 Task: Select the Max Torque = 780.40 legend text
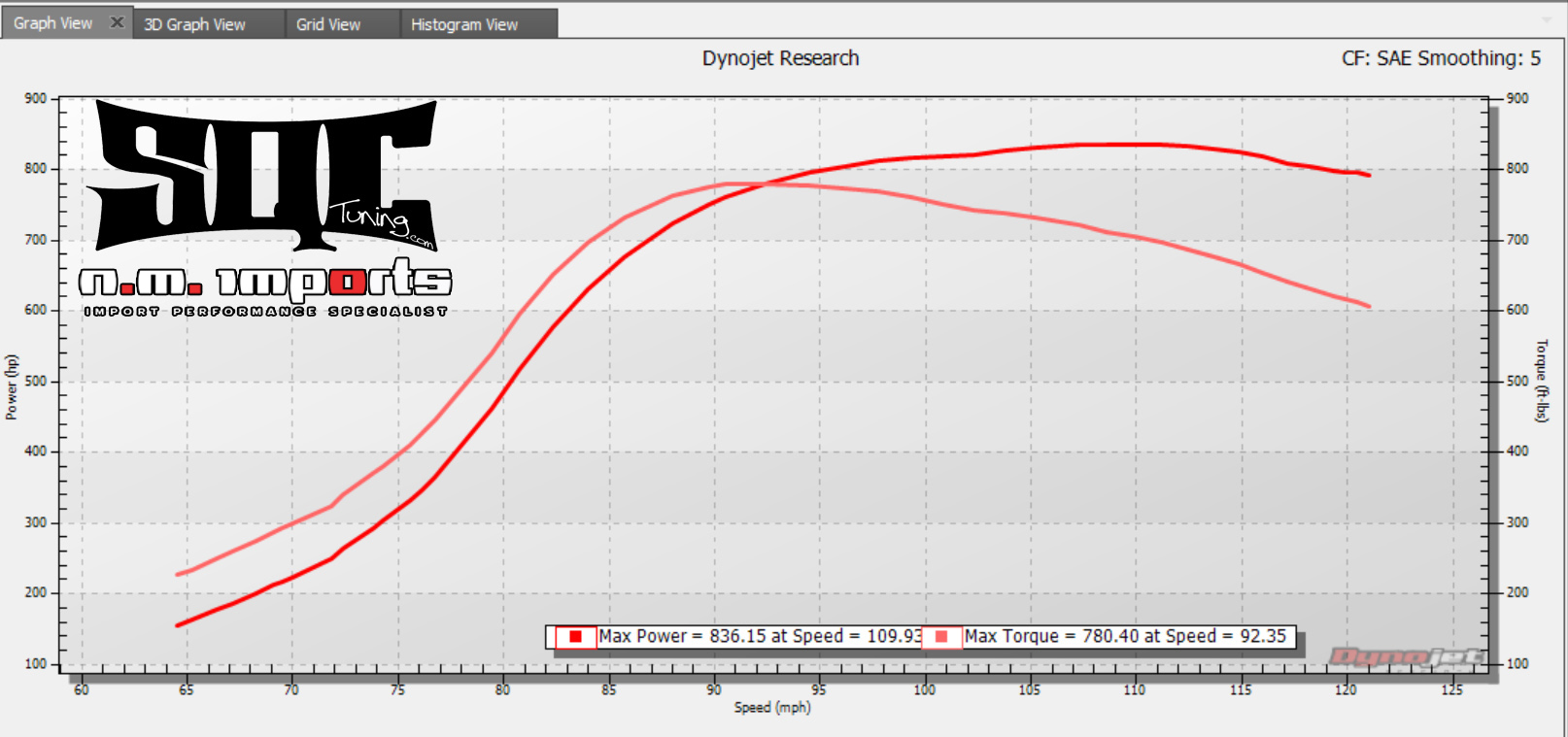click(x=1125, y=636)
